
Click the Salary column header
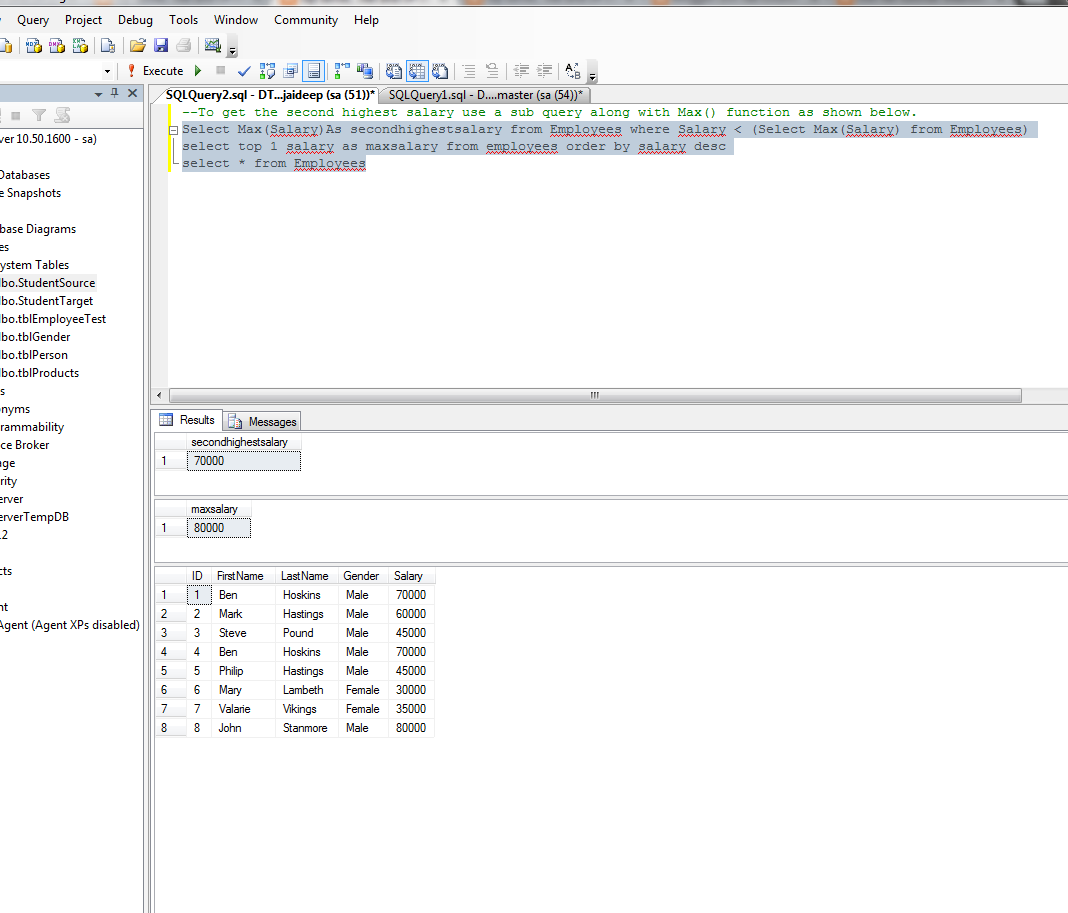[x=411, y=576]
